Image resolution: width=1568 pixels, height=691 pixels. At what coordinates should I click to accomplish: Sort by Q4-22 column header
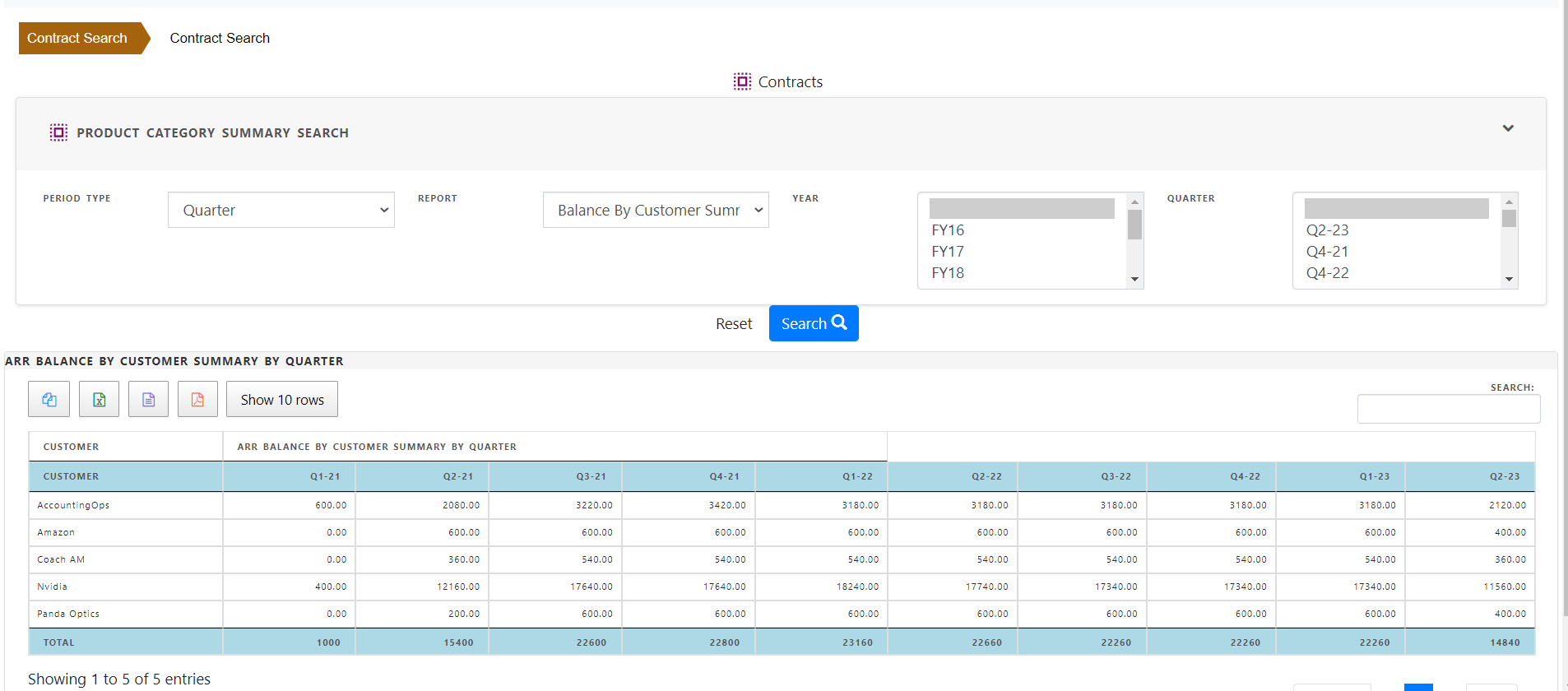pyautogui.click(x=1211, y=476)
